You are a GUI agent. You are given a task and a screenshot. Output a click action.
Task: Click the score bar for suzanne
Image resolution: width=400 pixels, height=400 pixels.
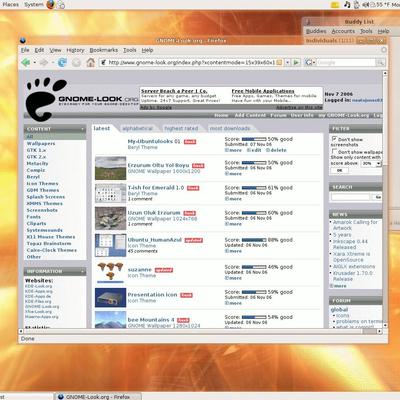click(x=254, y=267)
